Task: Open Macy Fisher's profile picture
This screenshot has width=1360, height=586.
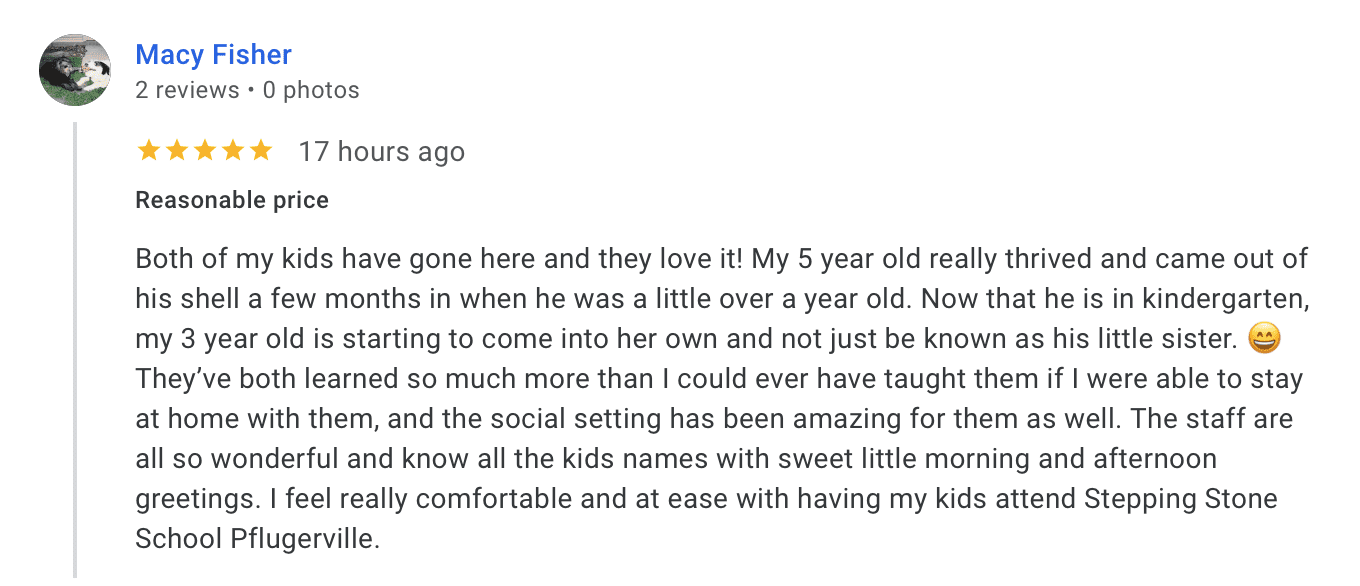Action: [75, 70]
